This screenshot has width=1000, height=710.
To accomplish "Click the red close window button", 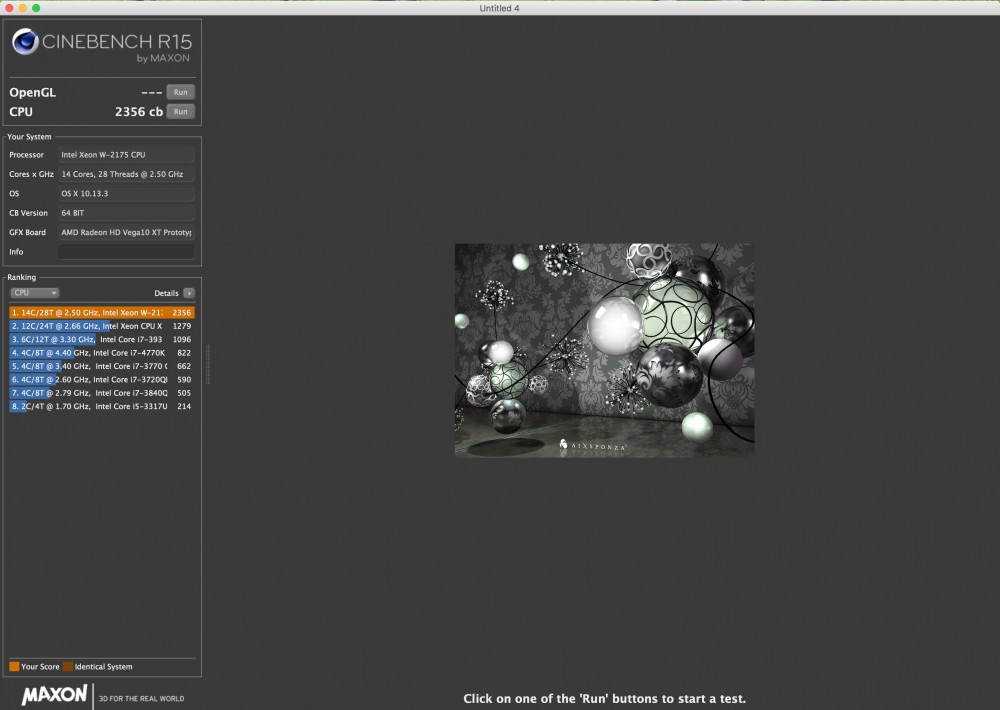I will 9,8.
